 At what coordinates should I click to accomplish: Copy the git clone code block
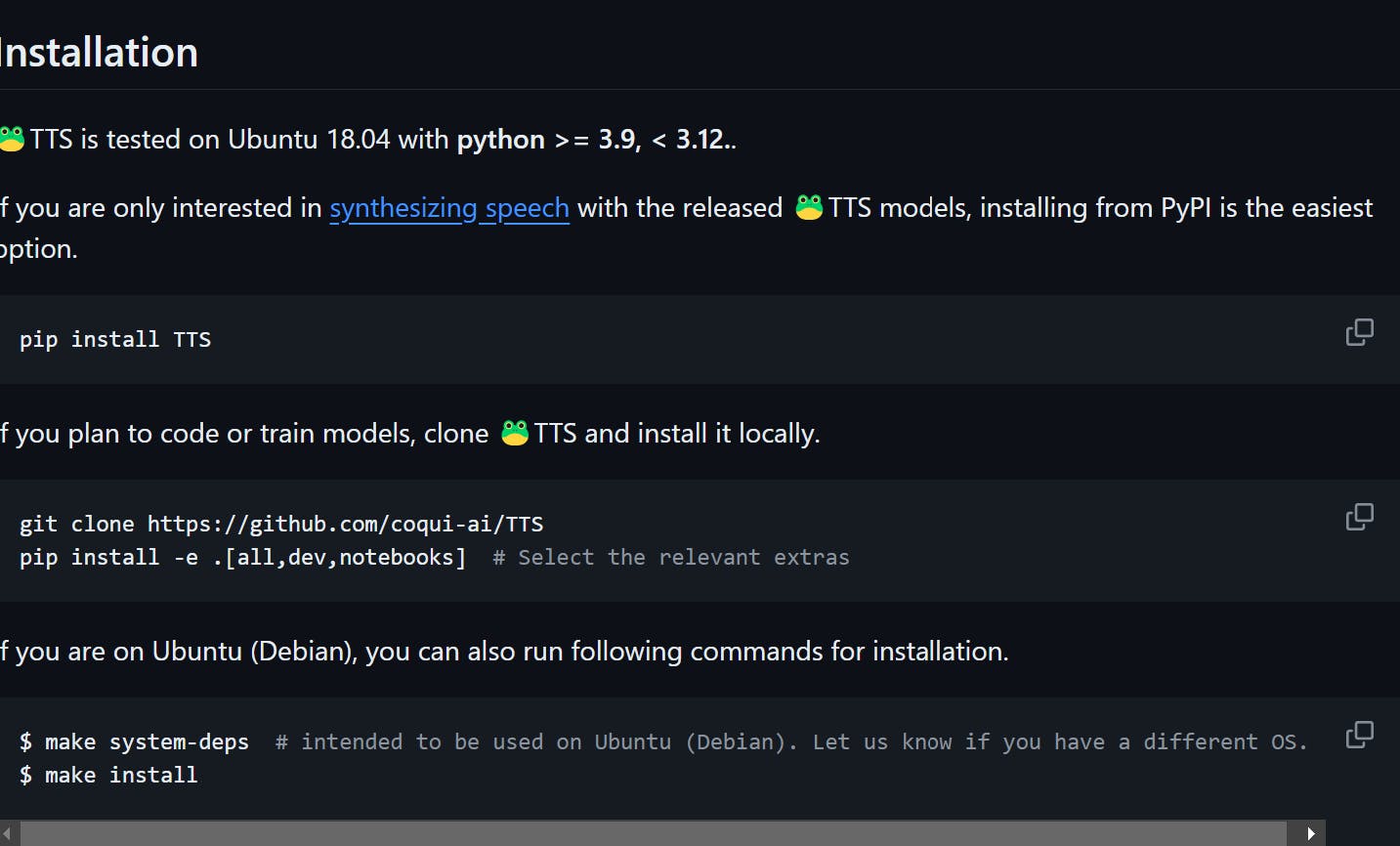1359,517
